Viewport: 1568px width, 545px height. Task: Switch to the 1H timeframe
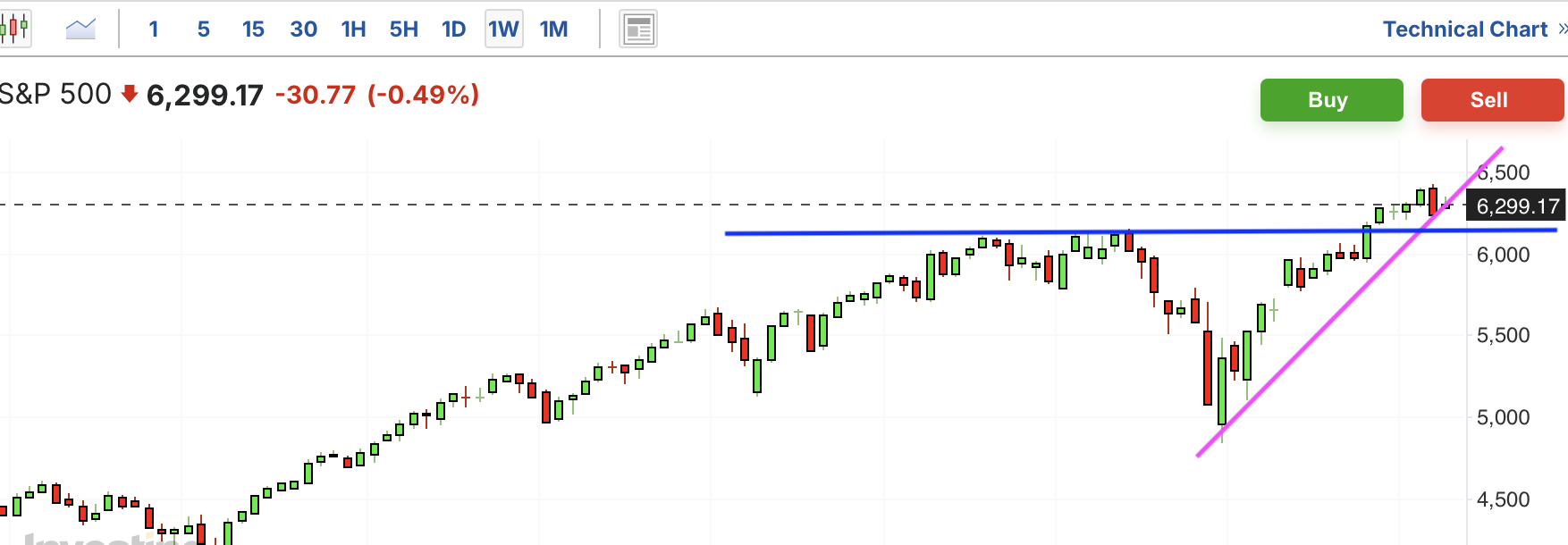(x=354, y=29)
